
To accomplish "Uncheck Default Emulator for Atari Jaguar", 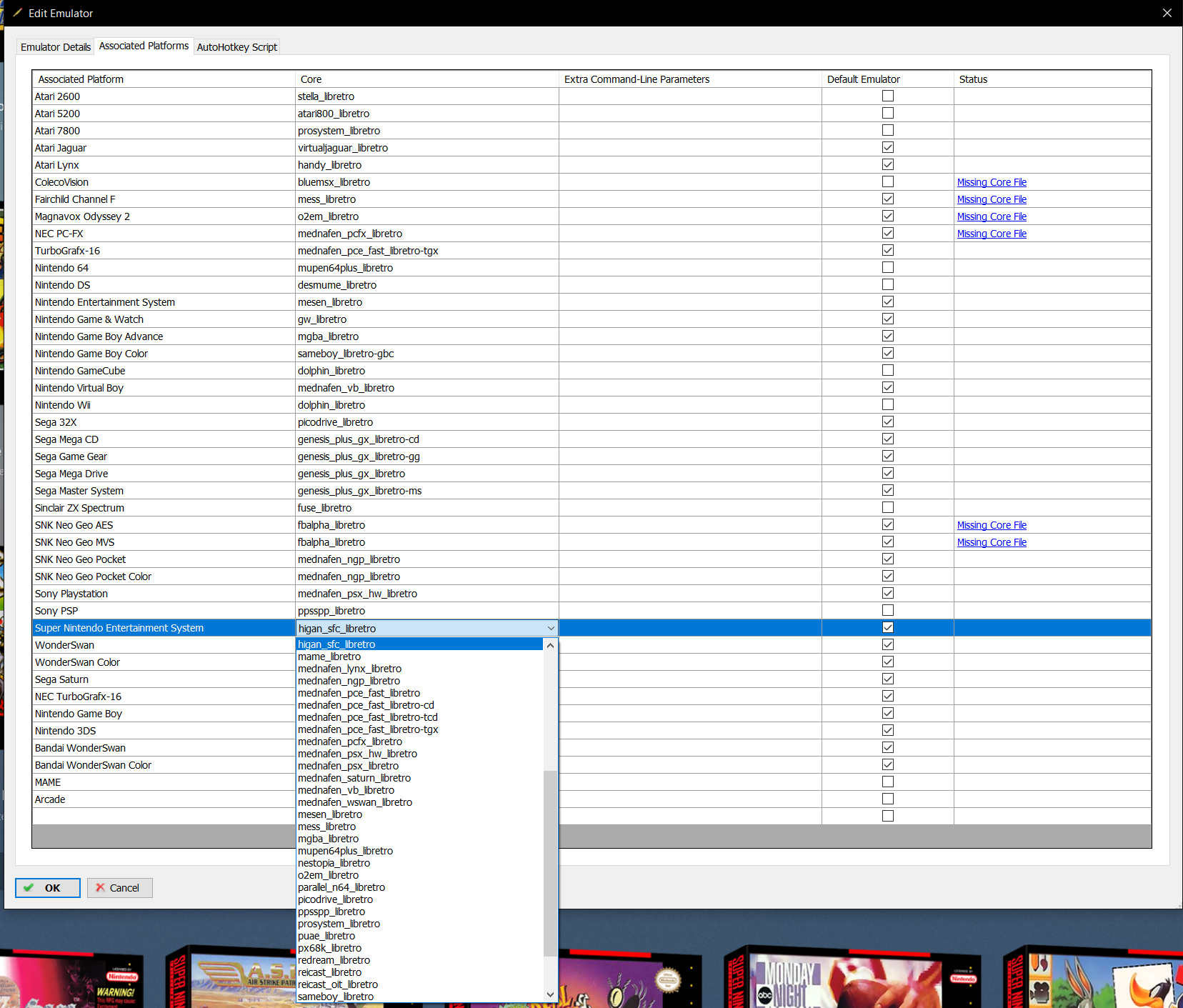I will 888,147.
